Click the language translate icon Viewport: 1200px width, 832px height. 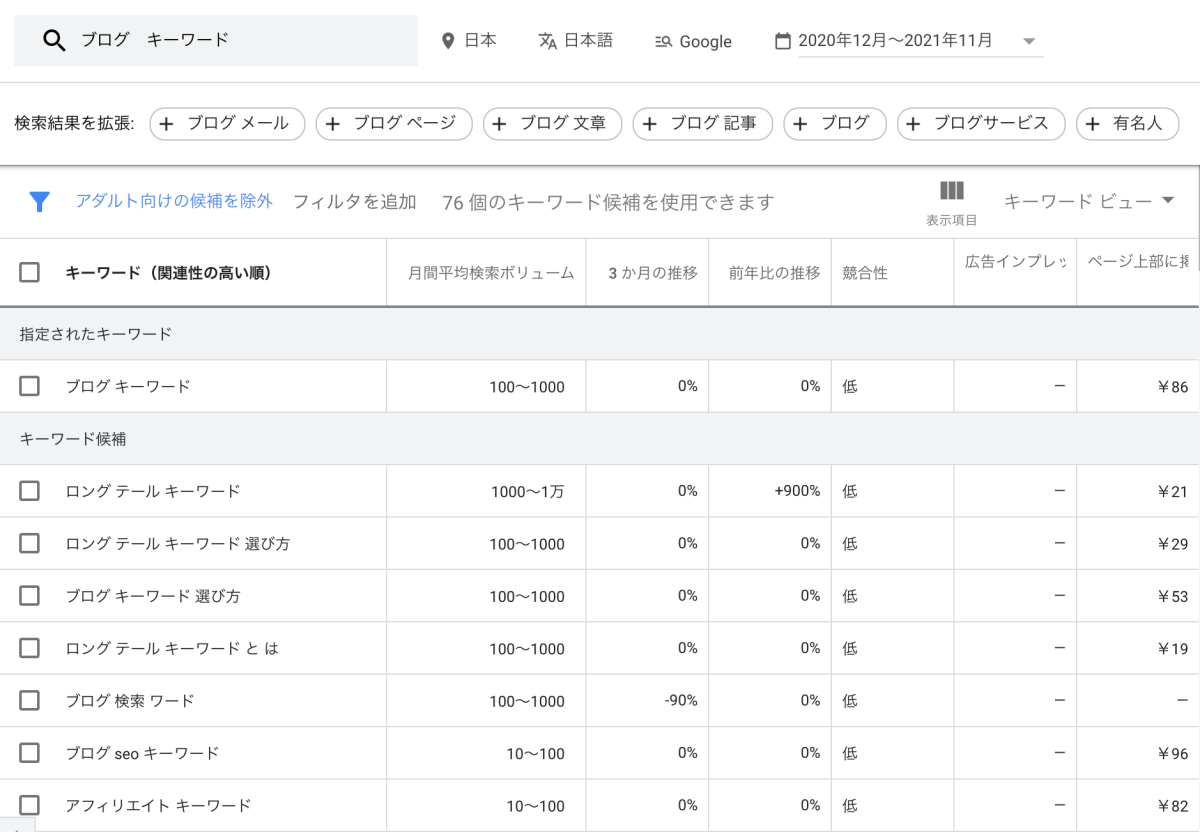pos(547,41)
